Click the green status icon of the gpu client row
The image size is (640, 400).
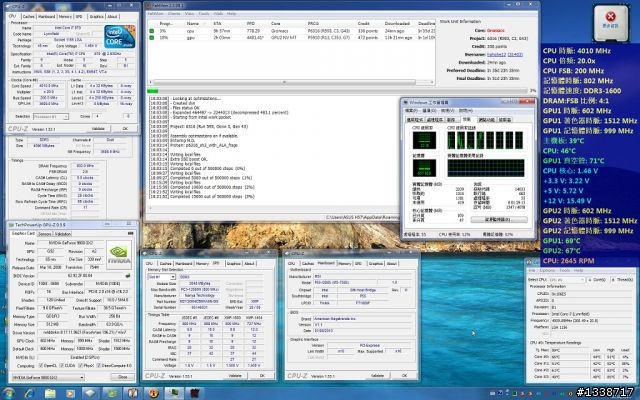tap(151, 38)
